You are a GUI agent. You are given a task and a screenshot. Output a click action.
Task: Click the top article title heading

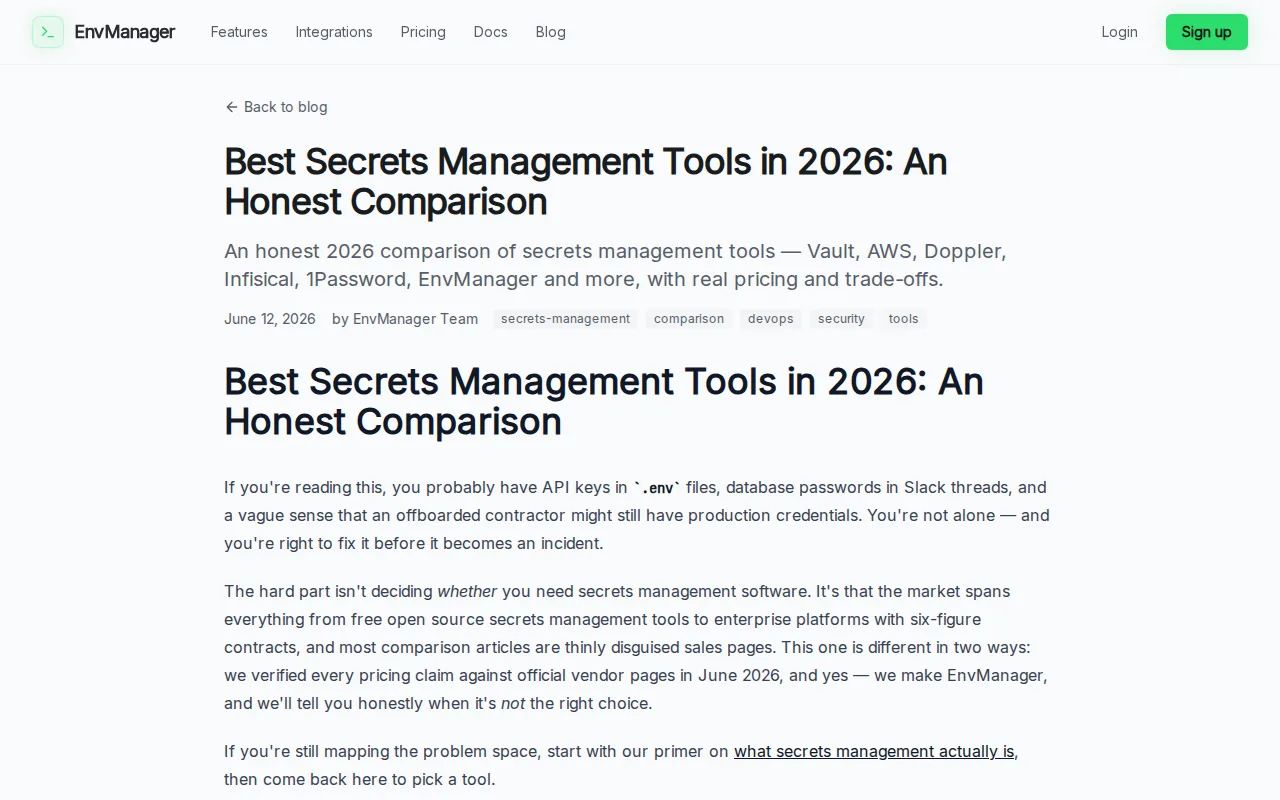point(586,181)
